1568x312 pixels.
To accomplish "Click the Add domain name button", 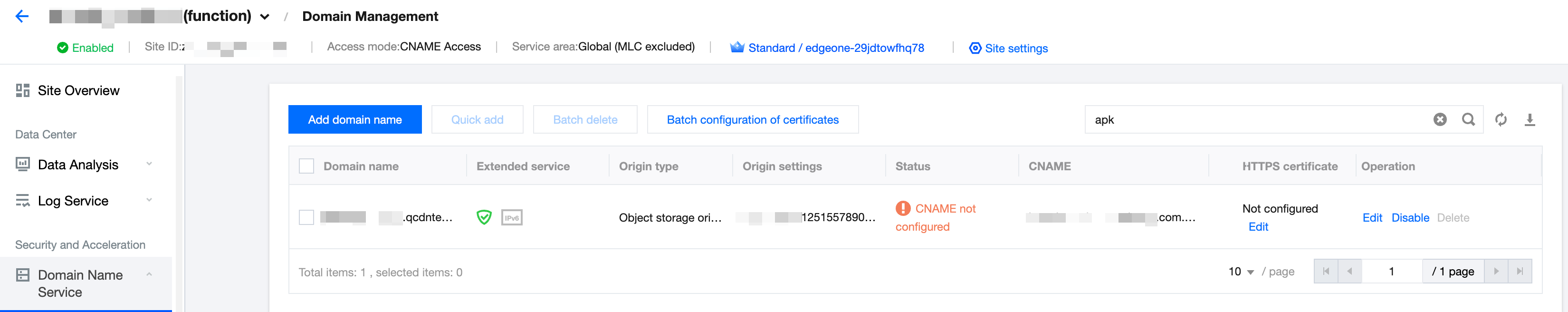I will (x=355, y=119).
